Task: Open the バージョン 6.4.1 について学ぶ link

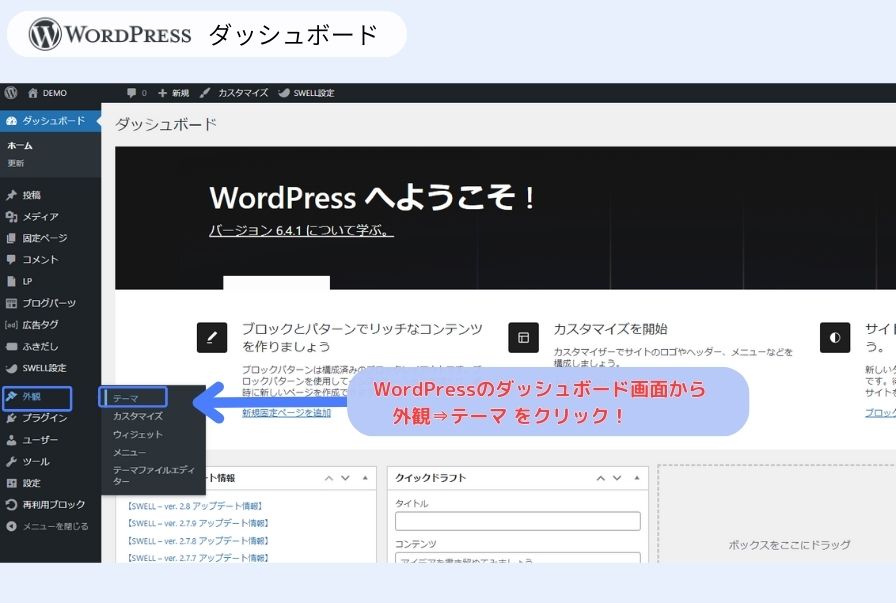Action: (x=301, y=230)
